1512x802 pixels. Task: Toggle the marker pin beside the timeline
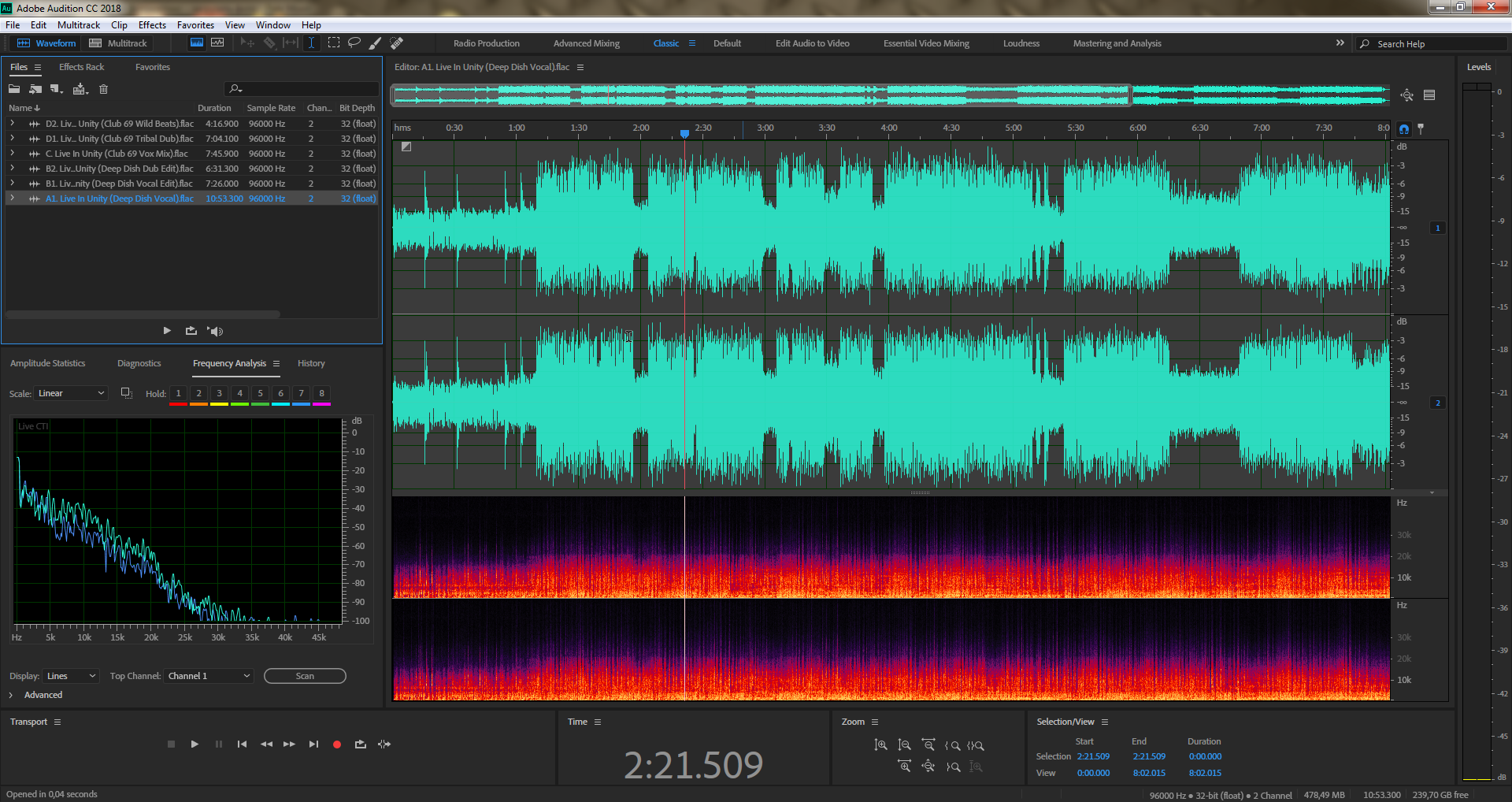(1421, 128)
